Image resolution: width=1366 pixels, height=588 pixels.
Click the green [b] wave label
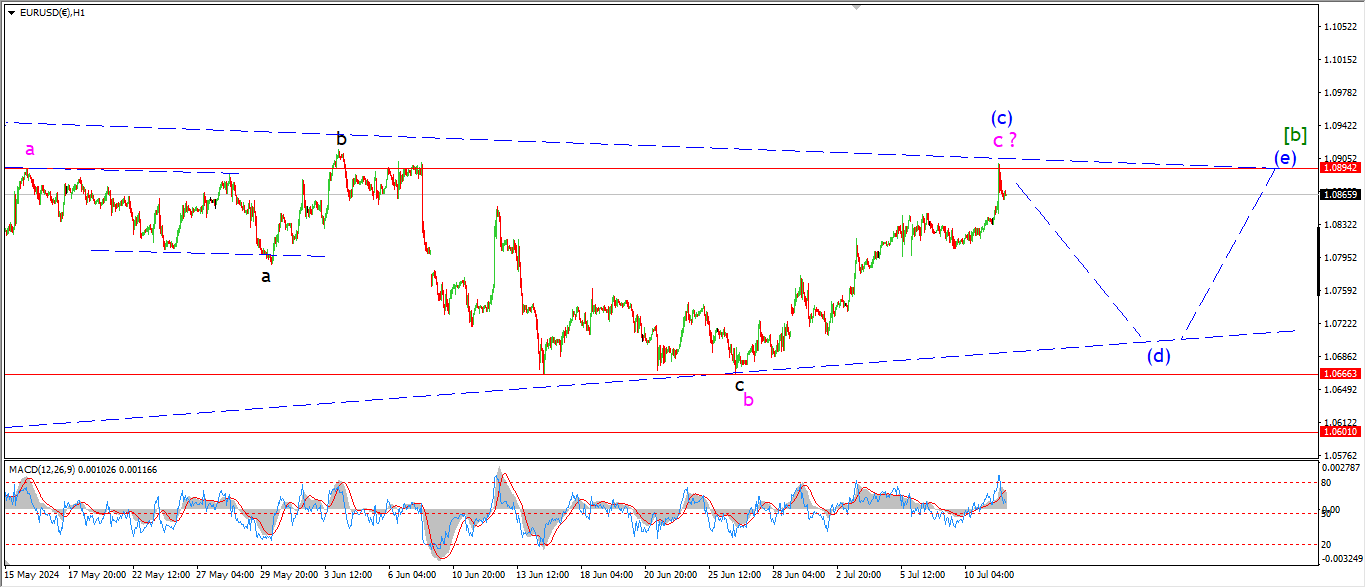tap(1295, 134)
